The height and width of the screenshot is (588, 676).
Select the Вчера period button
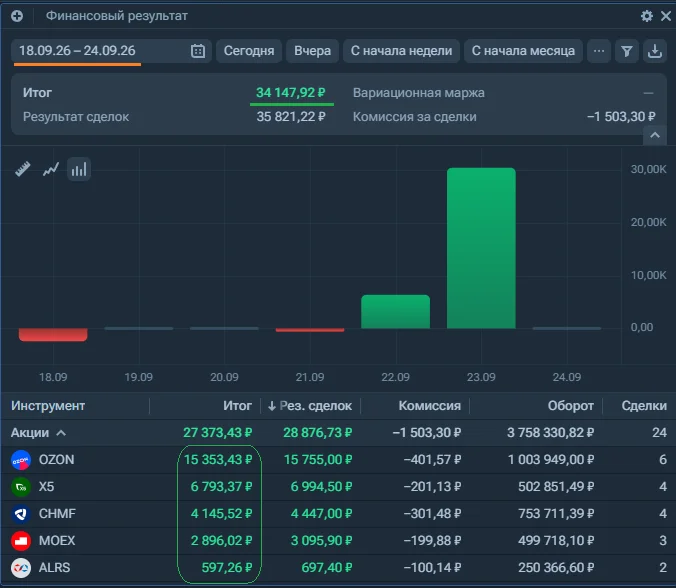(x=312, y=51)
